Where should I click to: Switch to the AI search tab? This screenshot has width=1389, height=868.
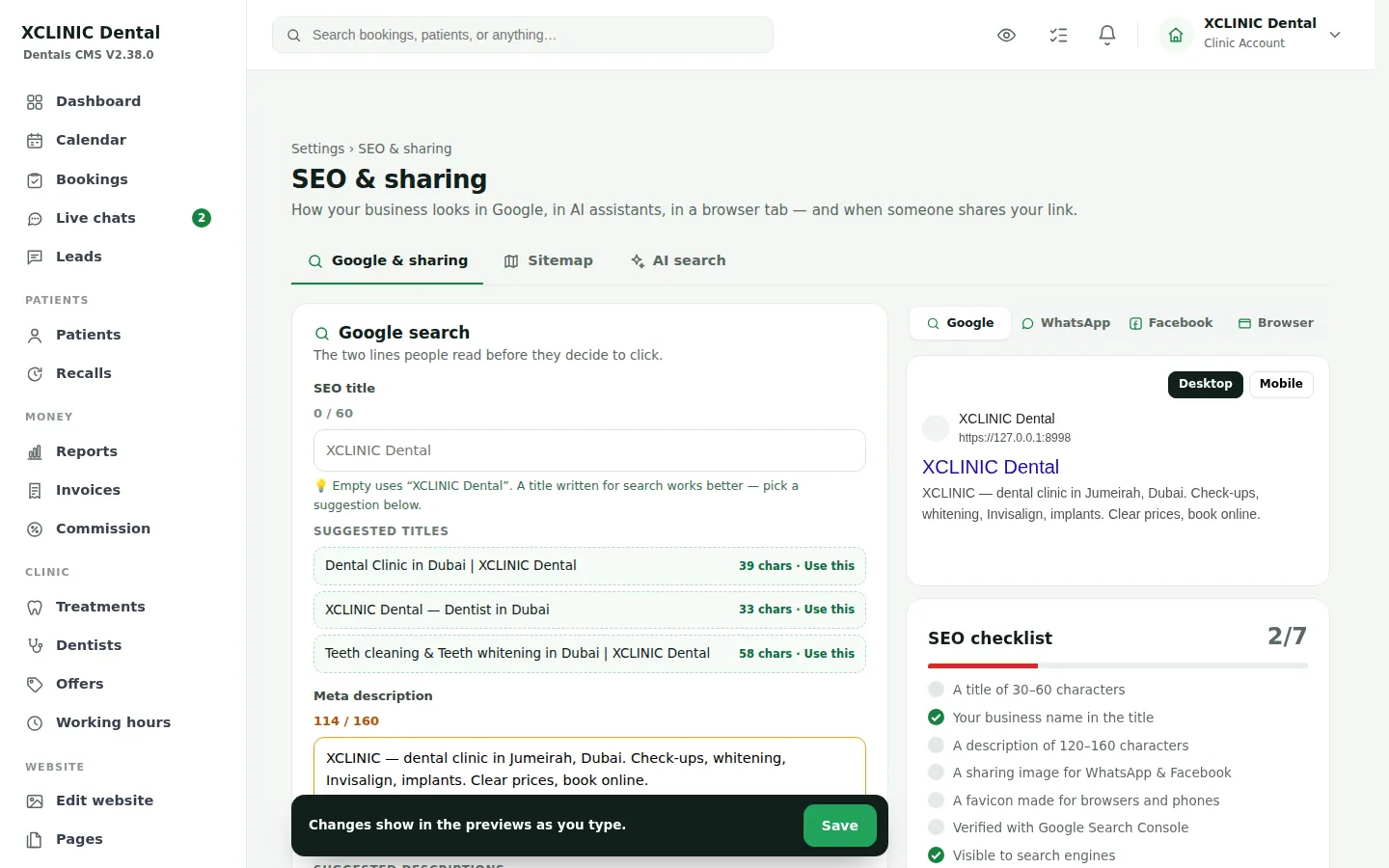tap(678, 260)
